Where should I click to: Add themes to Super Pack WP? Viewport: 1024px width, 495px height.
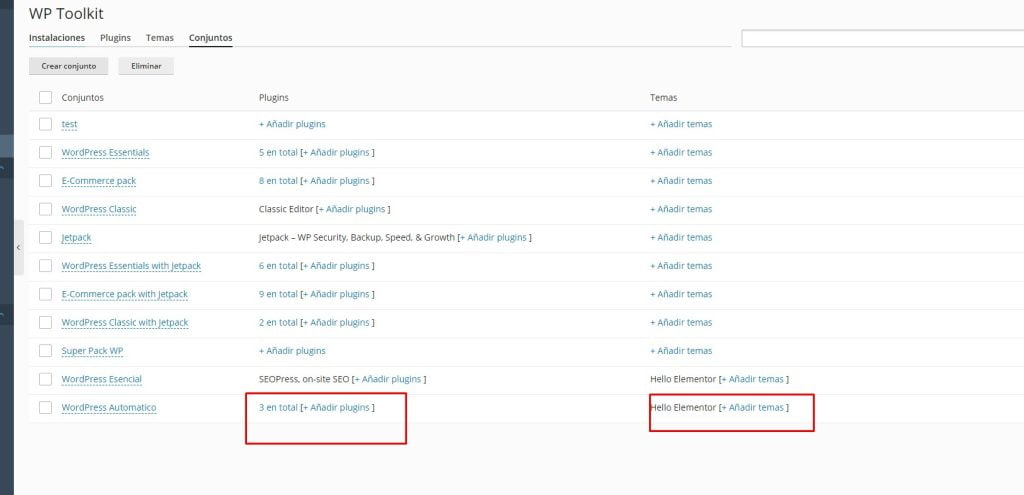coord(681,351)
